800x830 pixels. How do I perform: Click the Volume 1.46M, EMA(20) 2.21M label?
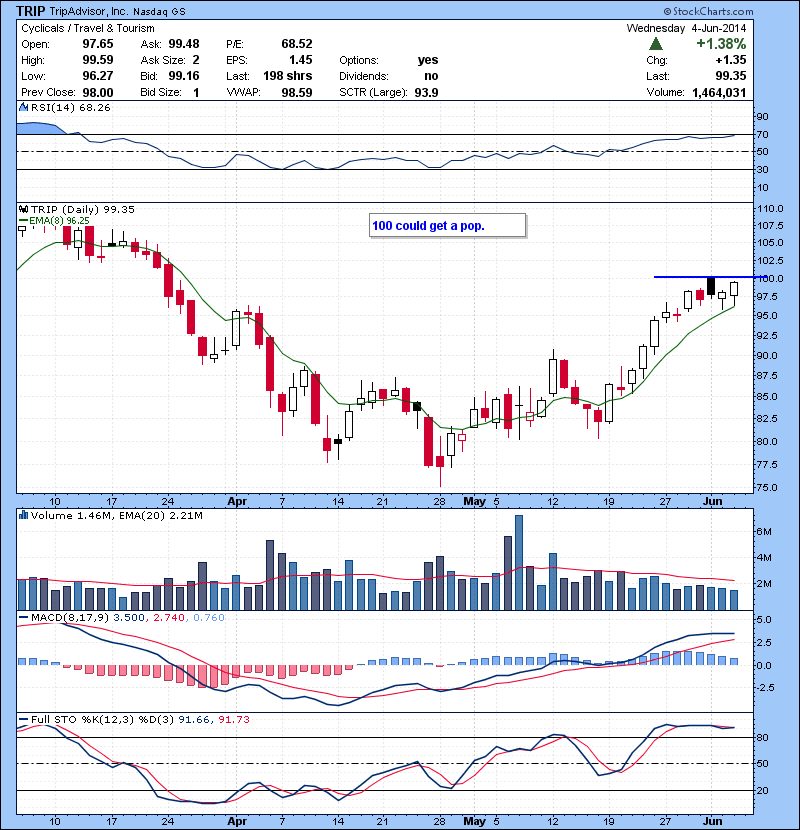(x=116, y=516)
